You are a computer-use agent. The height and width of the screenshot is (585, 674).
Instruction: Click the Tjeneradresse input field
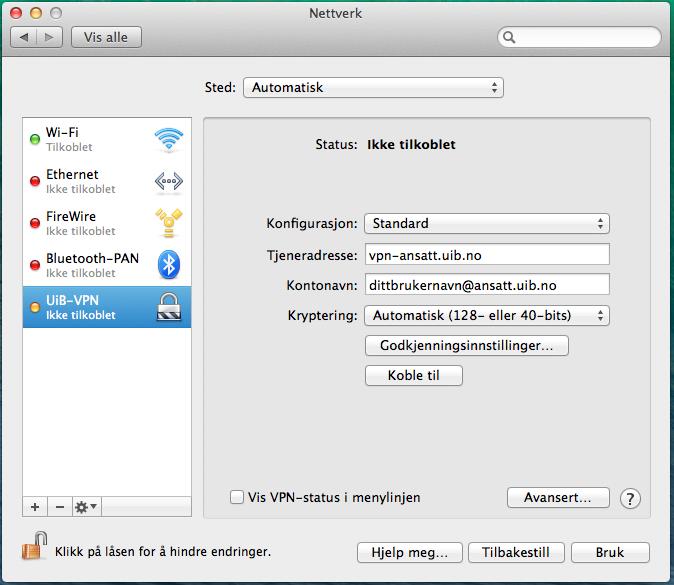[486, 254]
